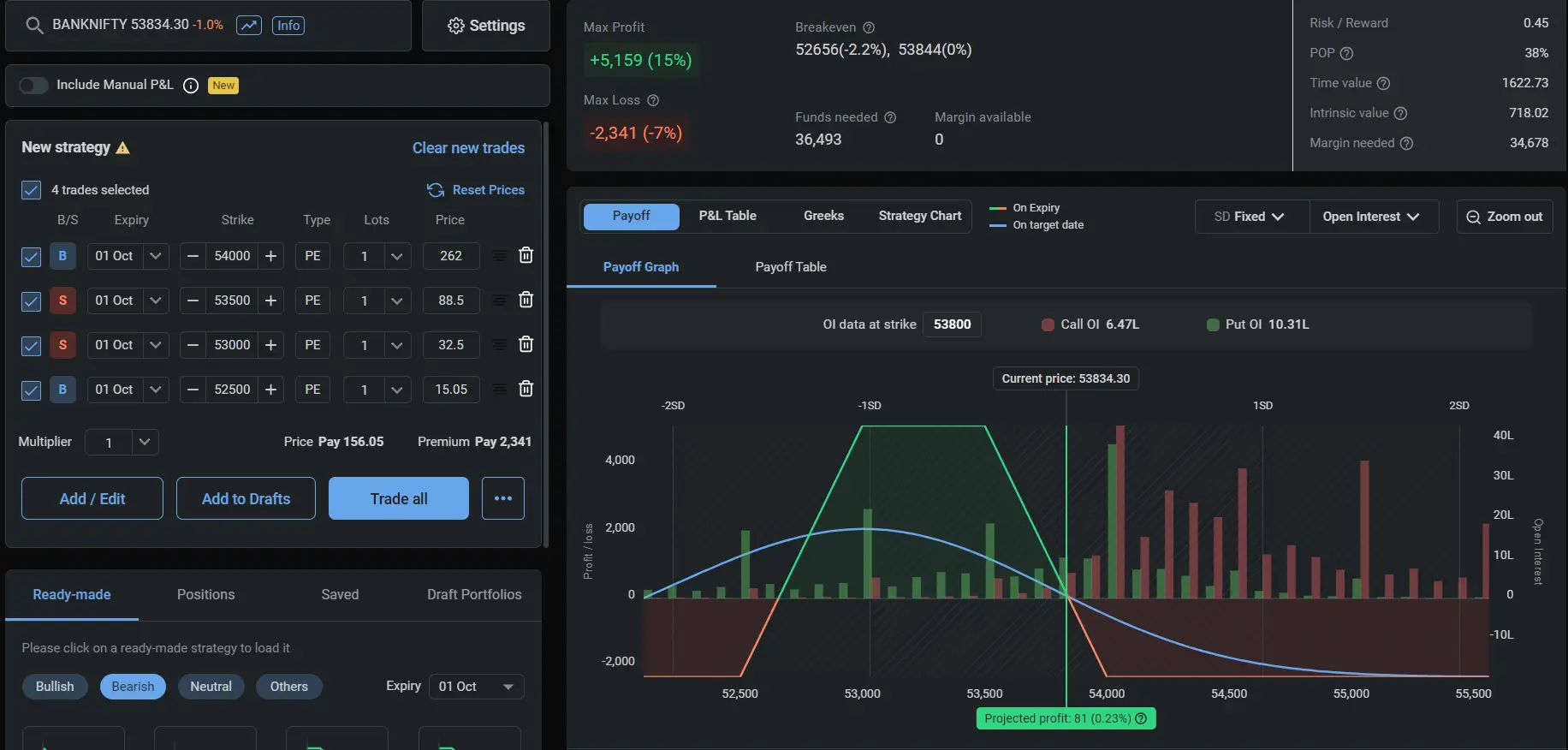Open the Max Loss help icon

coord(653,100)
